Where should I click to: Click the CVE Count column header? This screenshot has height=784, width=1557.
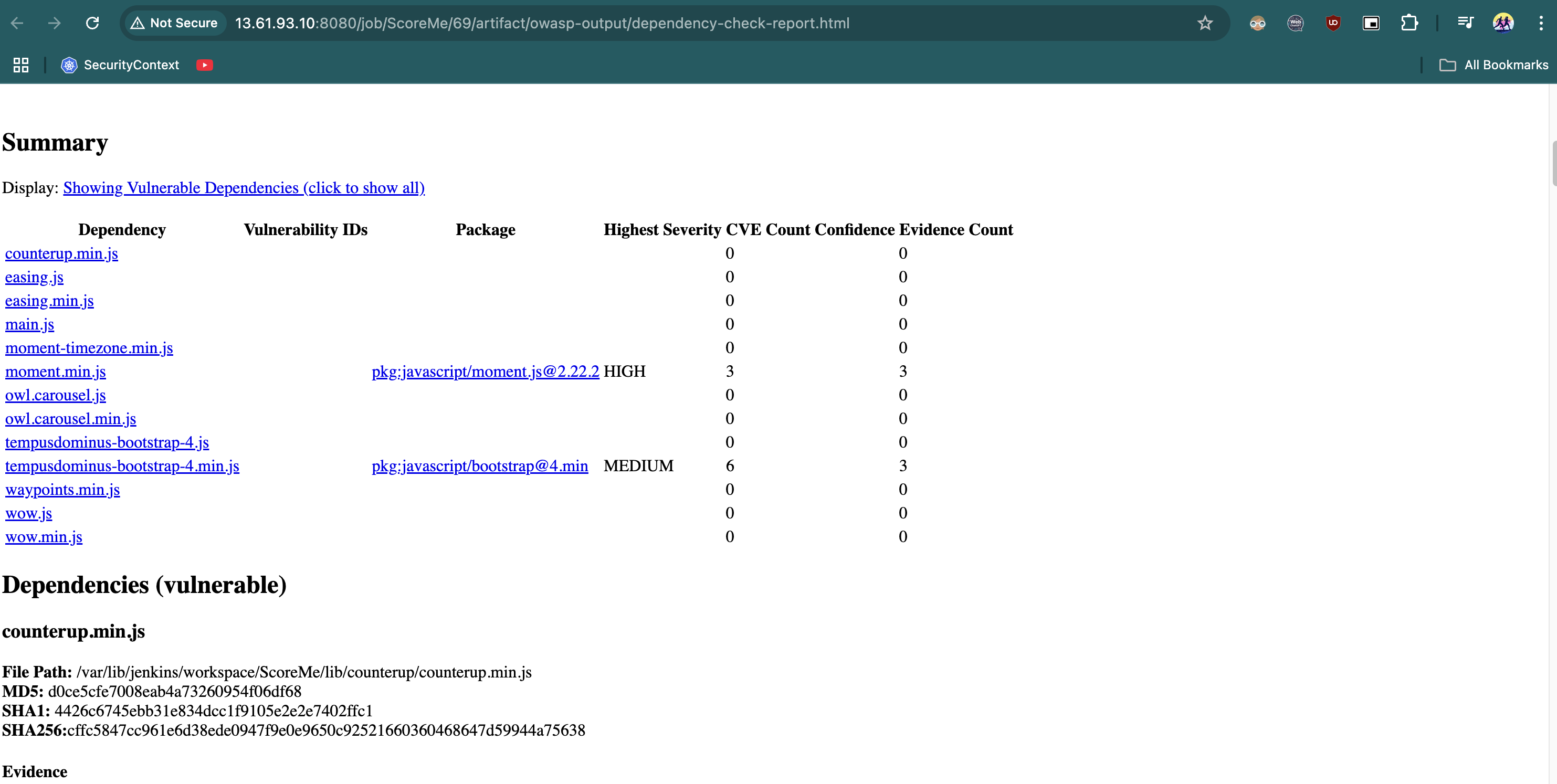767,229
